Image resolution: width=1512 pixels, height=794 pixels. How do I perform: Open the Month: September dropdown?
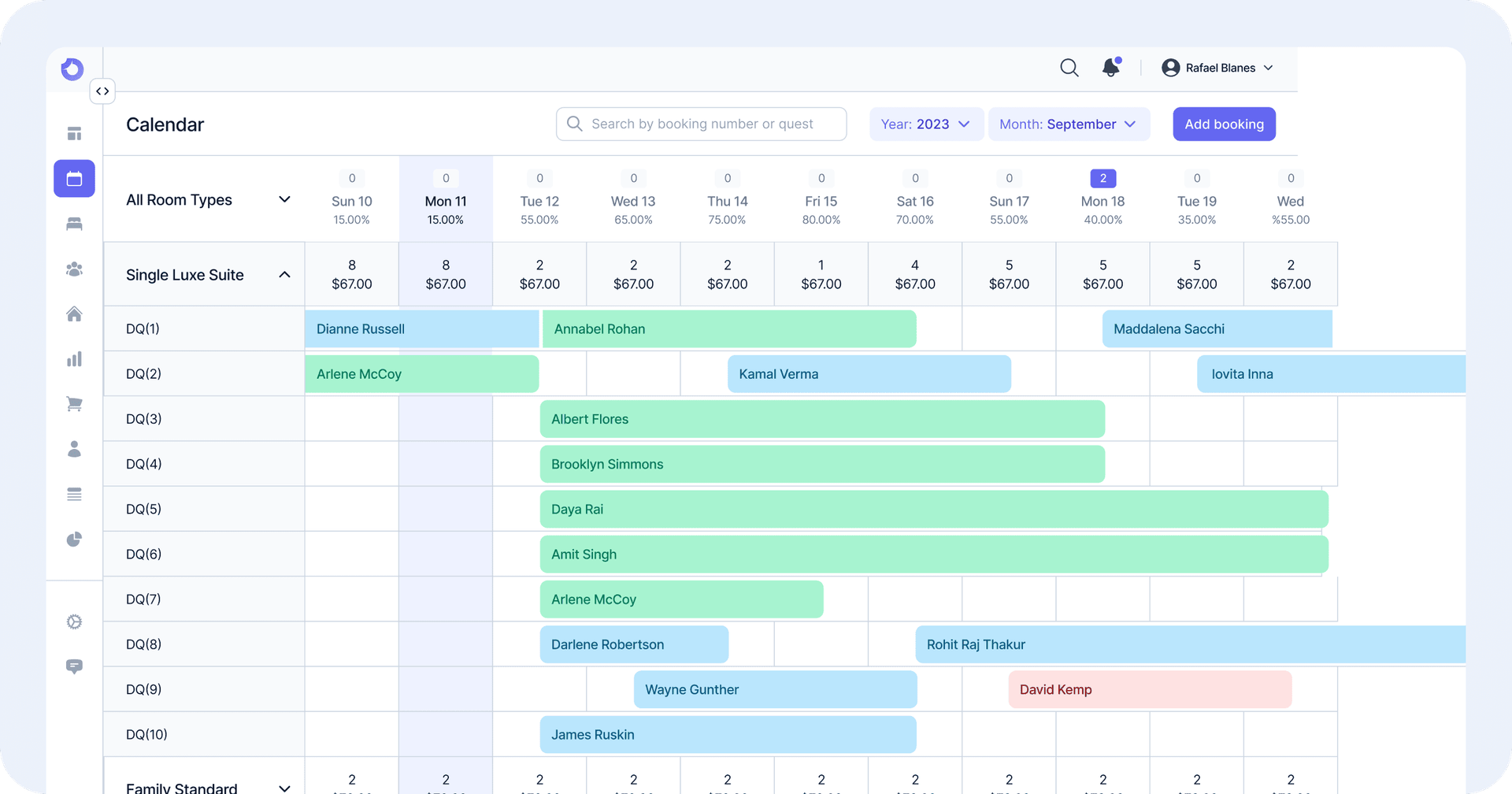pos(1069,124)
